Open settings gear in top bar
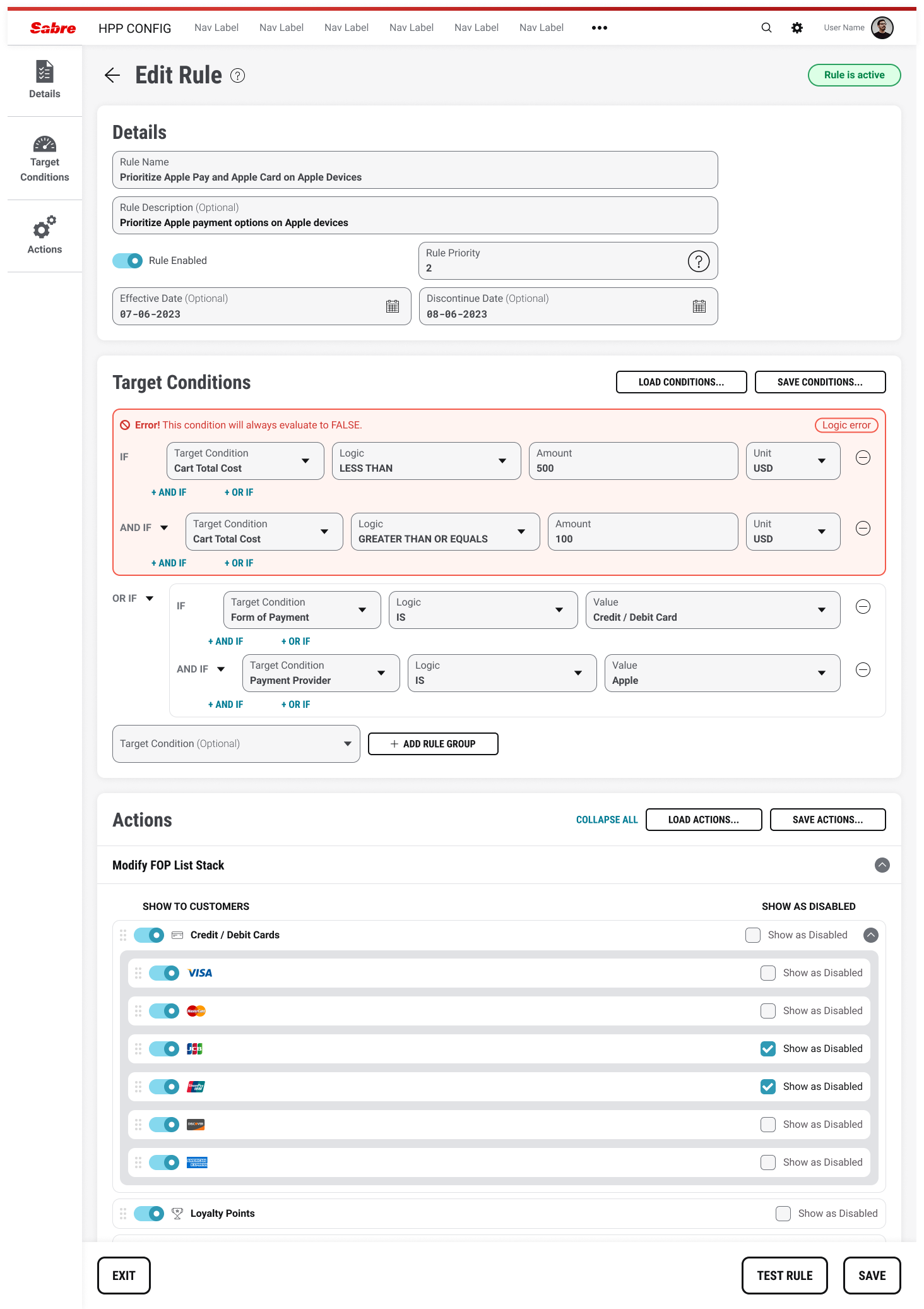The width and height of the screenshot is (924, 1309). coord(797,28)
